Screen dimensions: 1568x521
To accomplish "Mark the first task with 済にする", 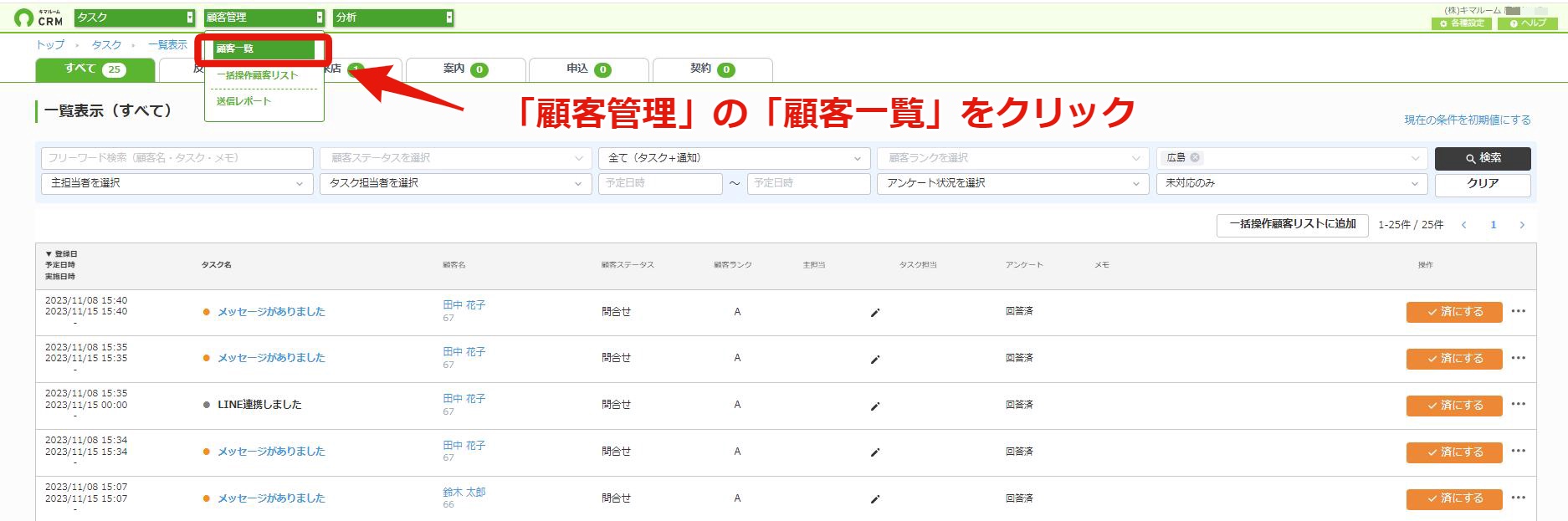I will [1454, 312].
